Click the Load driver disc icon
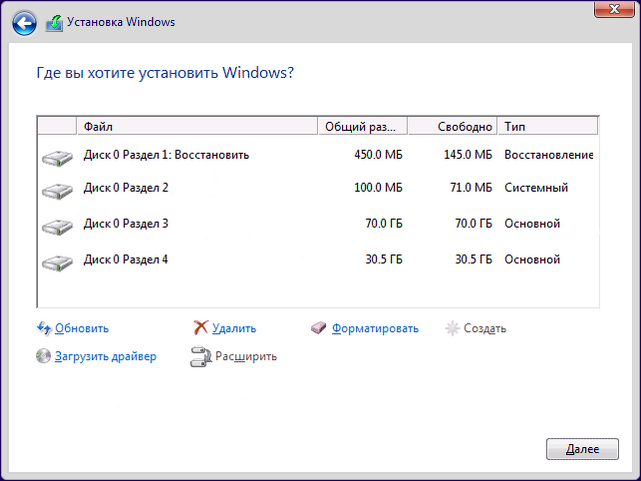 coord(43,356)
